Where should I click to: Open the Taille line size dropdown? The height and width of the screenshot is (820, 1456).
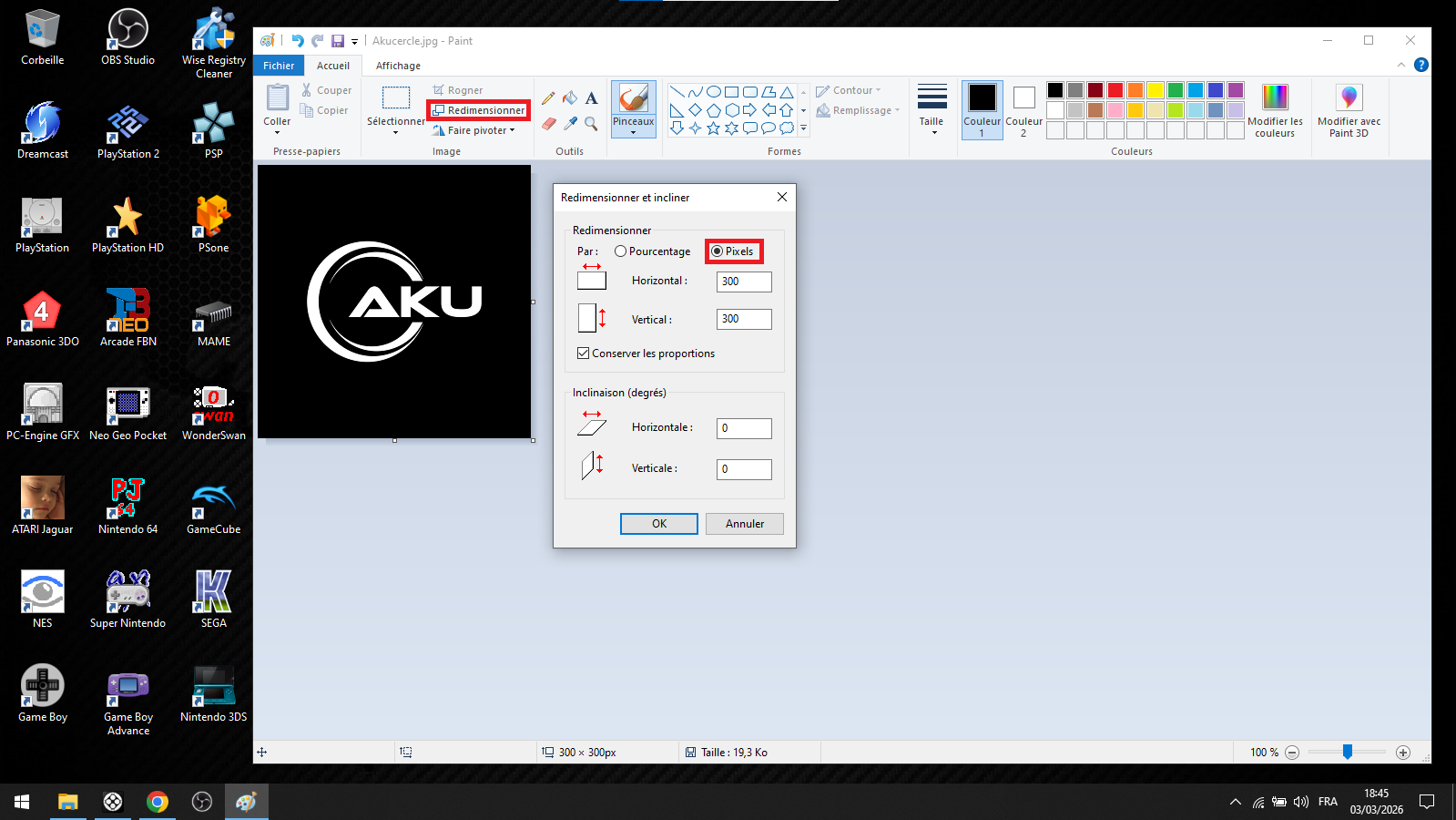tap(932, 110)
